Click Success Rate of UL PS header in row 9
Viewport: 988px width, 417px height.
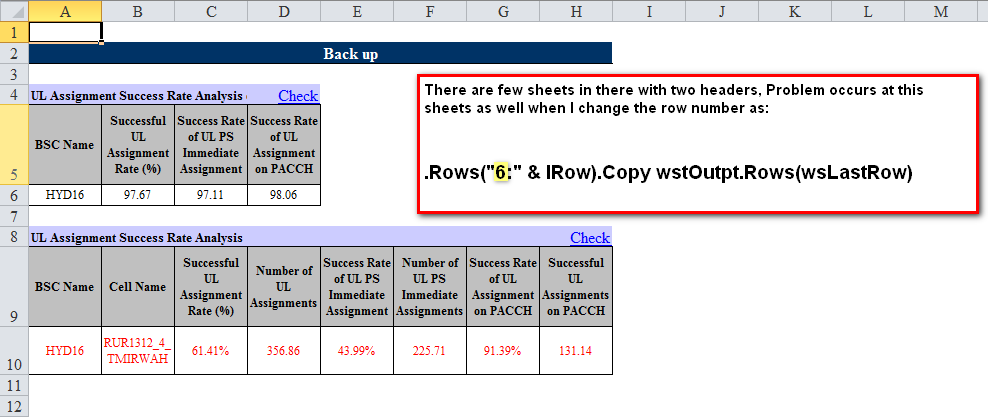point(357,287)
